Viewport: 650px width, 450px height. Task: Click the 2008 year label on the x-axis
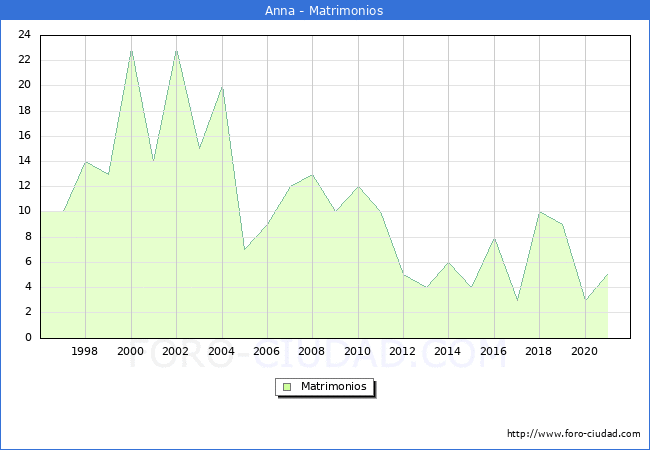coord(312,351)
